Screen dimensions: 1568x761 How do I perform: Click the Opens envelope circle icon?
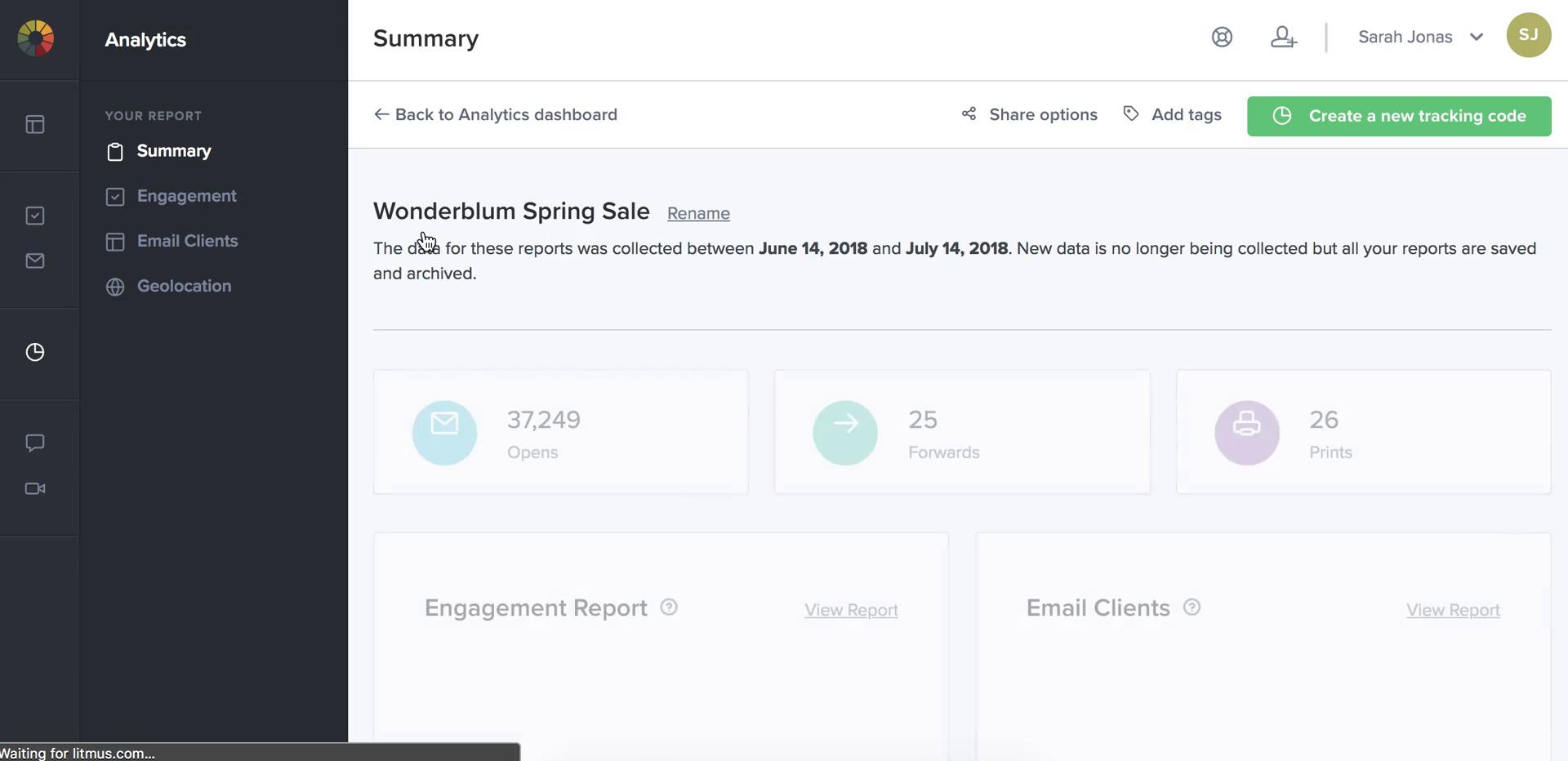444,433
